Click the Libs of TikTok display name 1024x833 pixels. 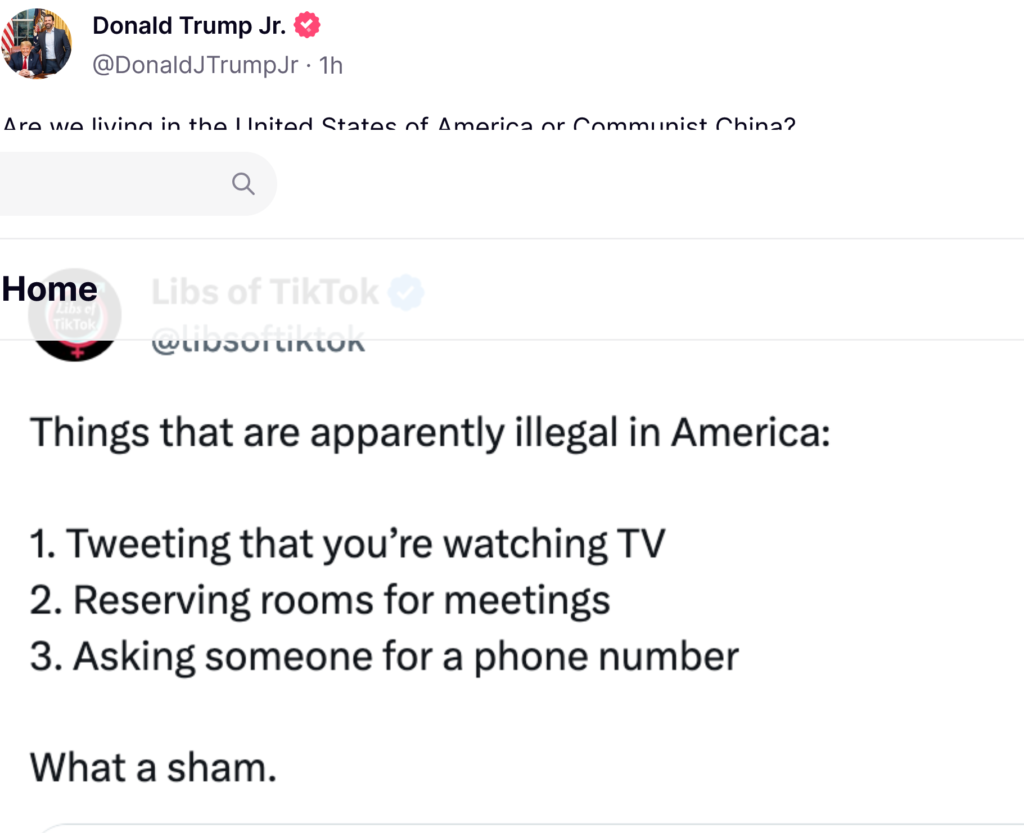(265, 292)
